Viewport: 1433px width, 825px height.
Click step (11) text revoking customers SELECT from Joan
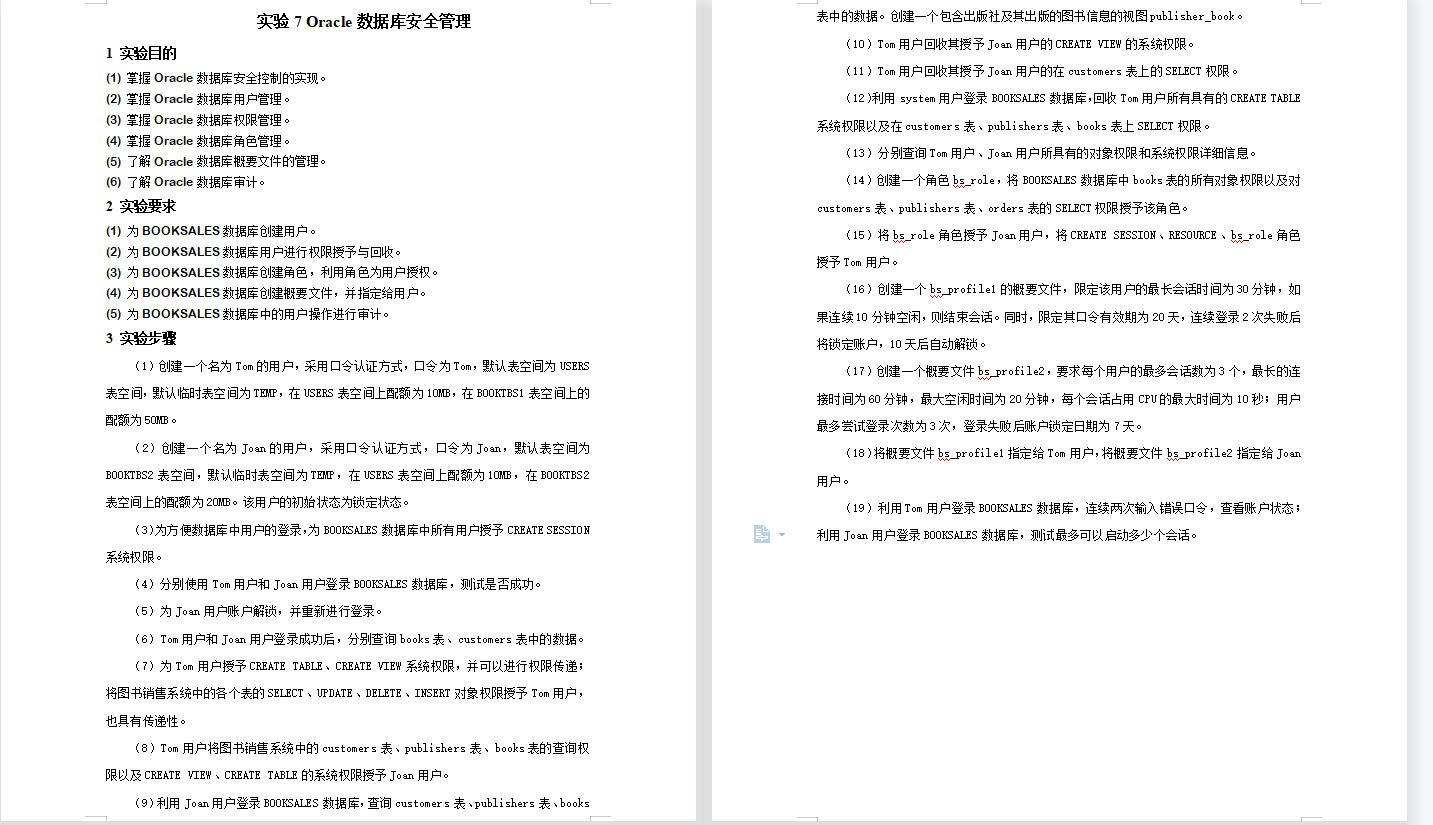click(x=1042, y=71)
